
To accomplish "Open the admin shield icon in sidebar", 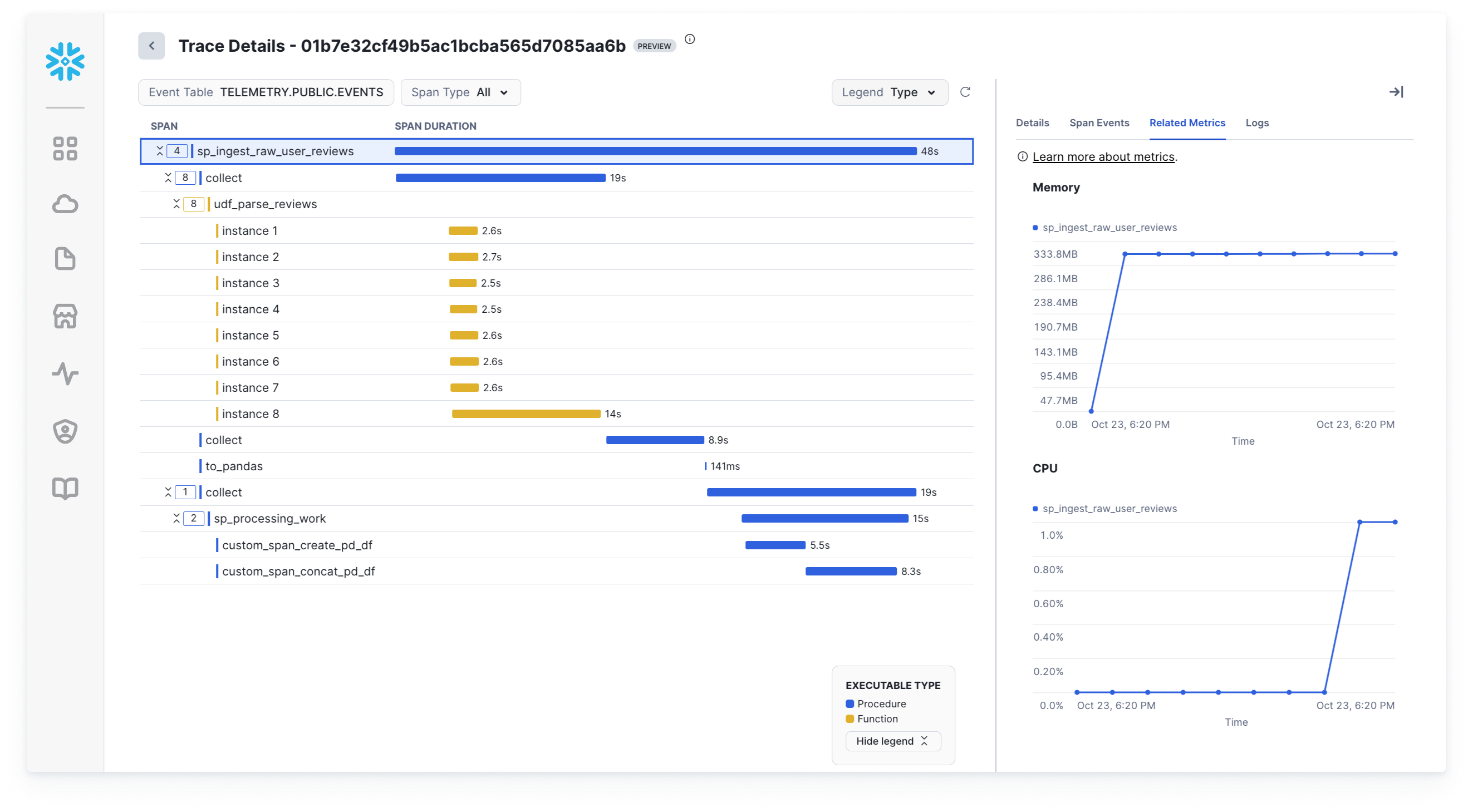I will click(65, 431).
